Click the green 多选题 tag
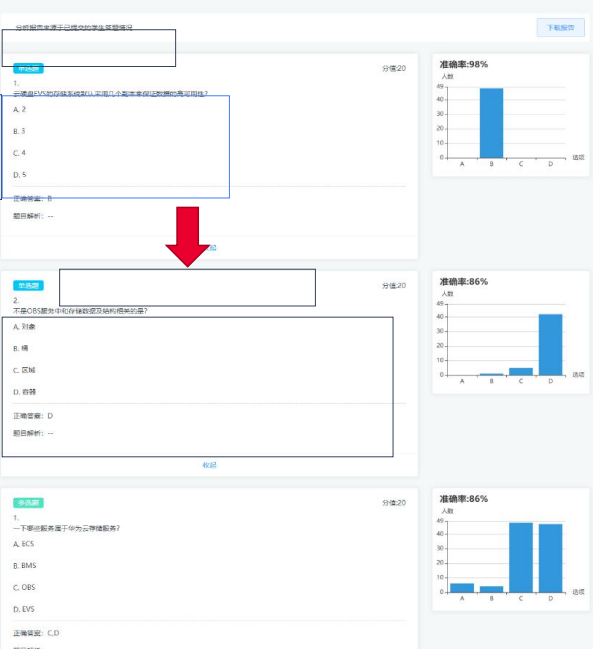593x649 pixels. (x=28, y=503)
